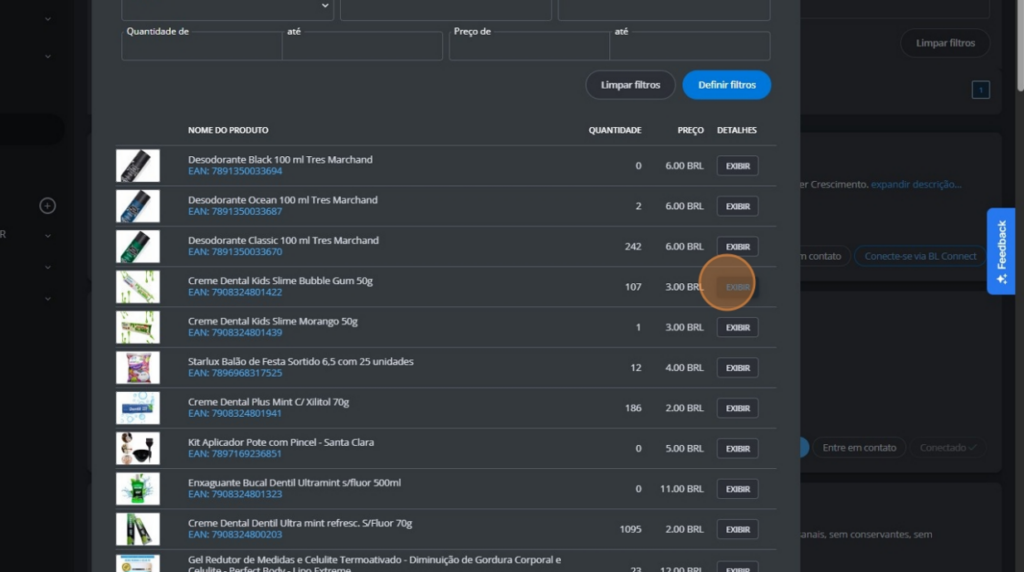Click page number 1 in background pagination
Viewport: 1024px width, 572px height.
[x=980, y=89]
